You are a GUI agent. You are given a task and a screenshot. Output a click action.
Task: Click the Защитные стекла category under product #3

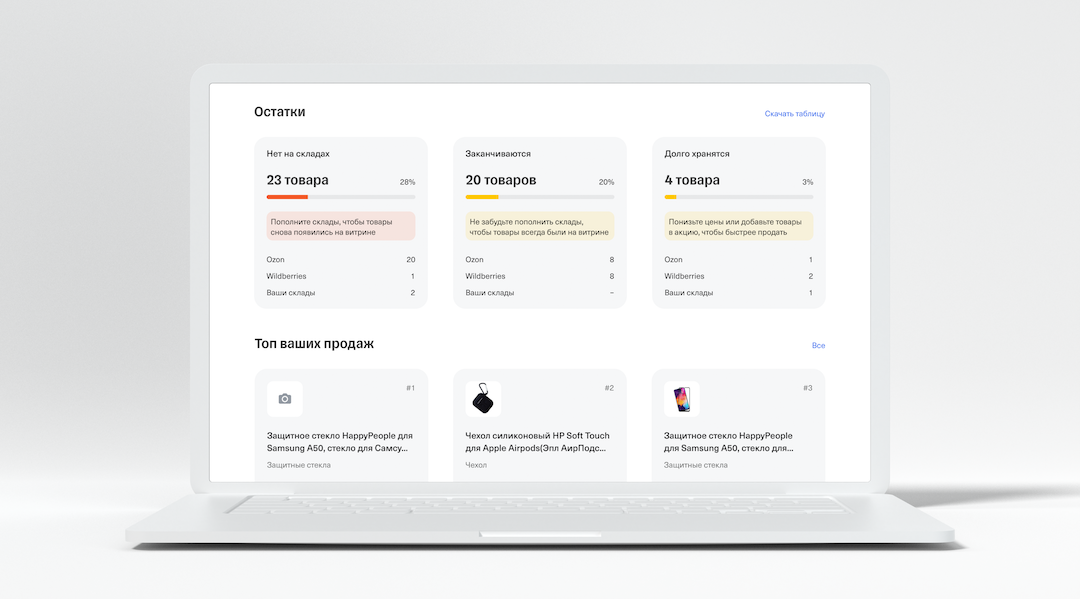696,465
